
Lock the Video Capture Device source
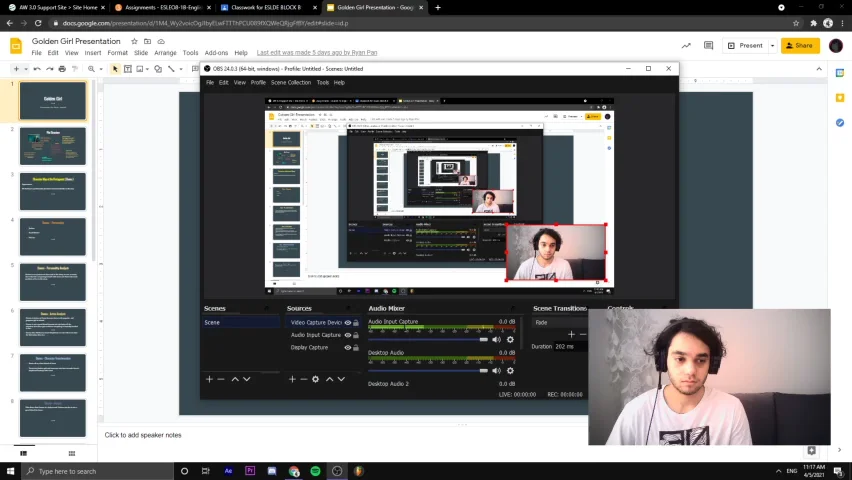tap(356, 322)
